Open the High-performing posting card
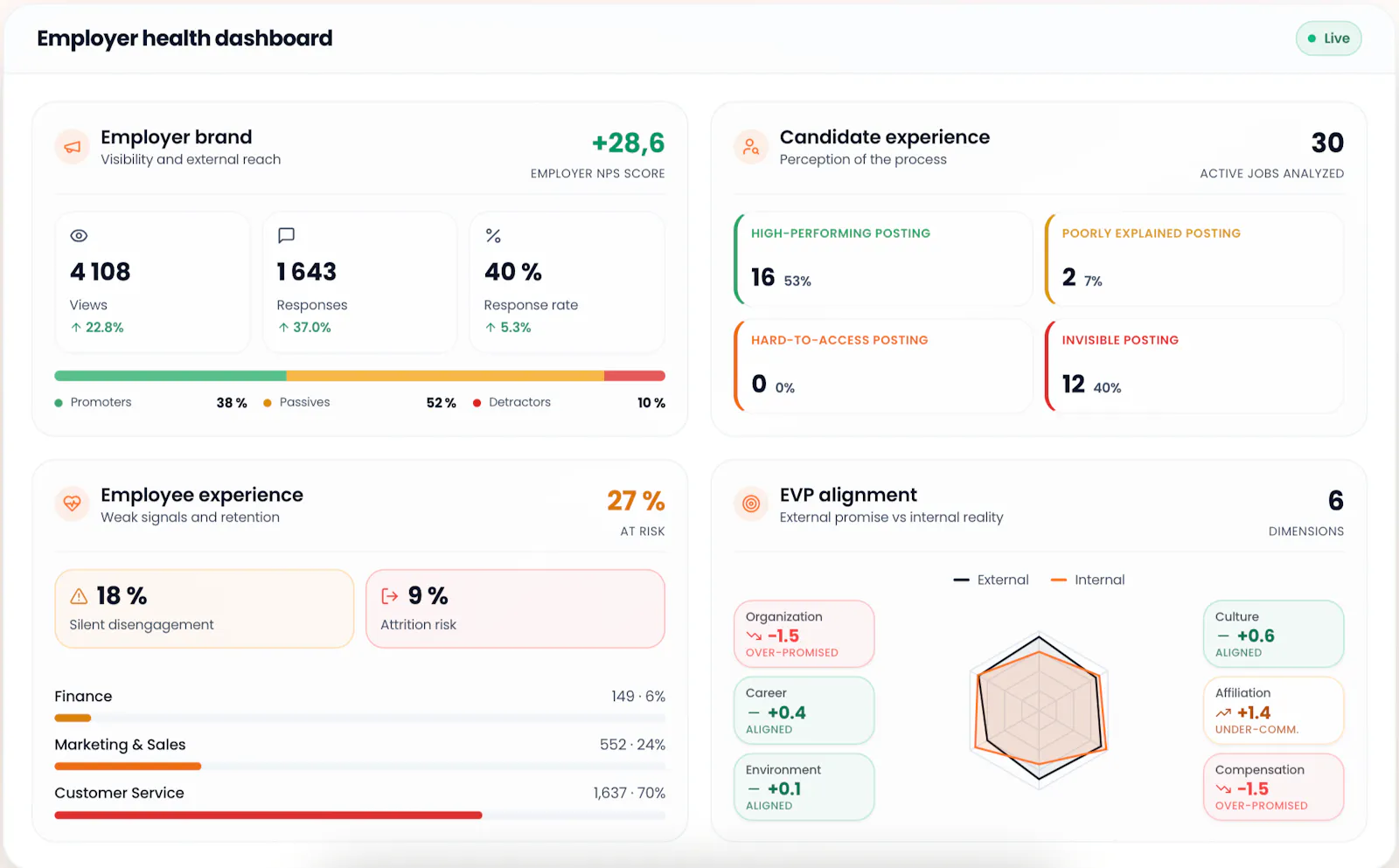The image size is (1399, 868). pos(883,260)
